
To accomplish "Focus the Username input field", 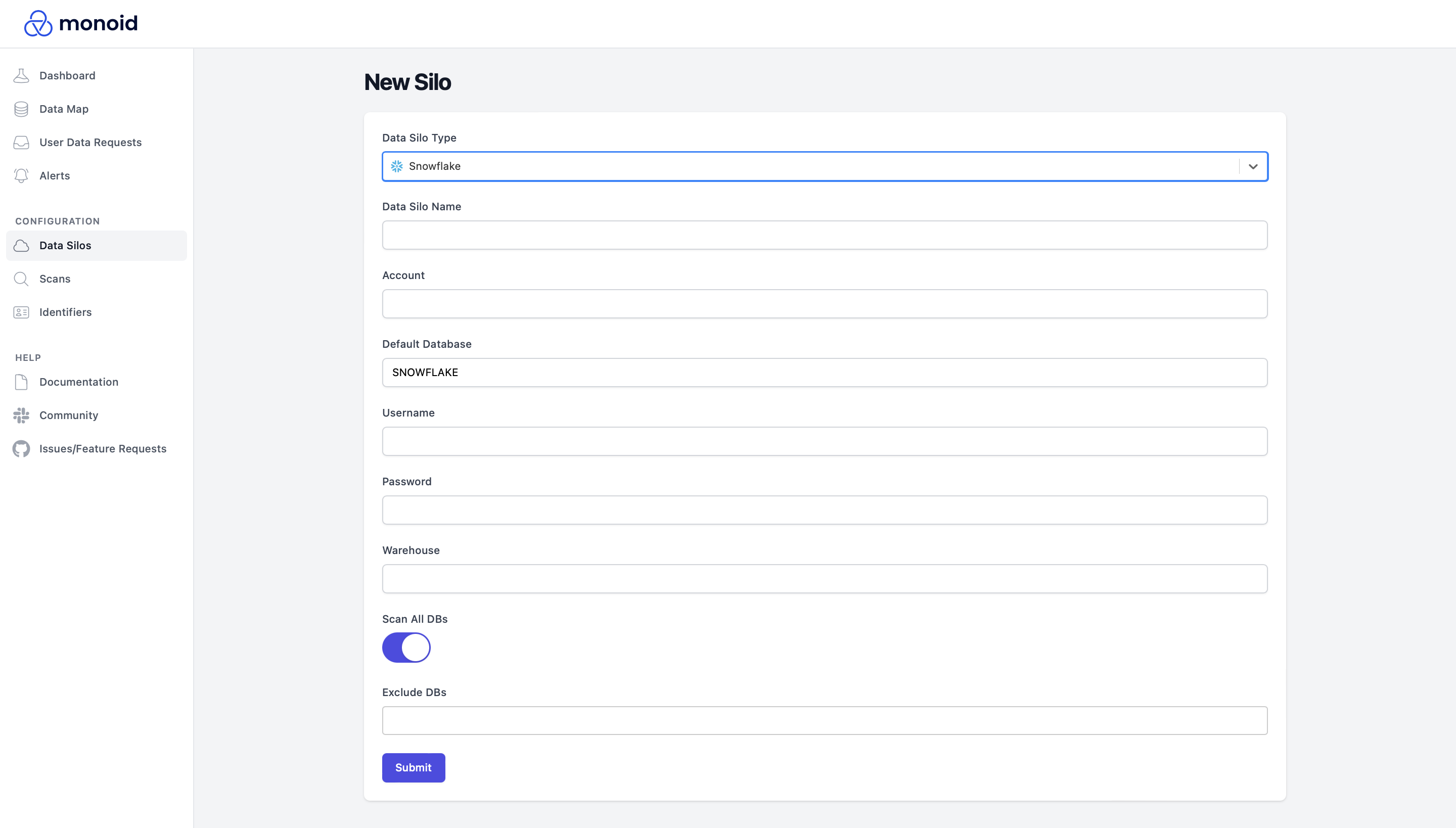I will [825, 441].
